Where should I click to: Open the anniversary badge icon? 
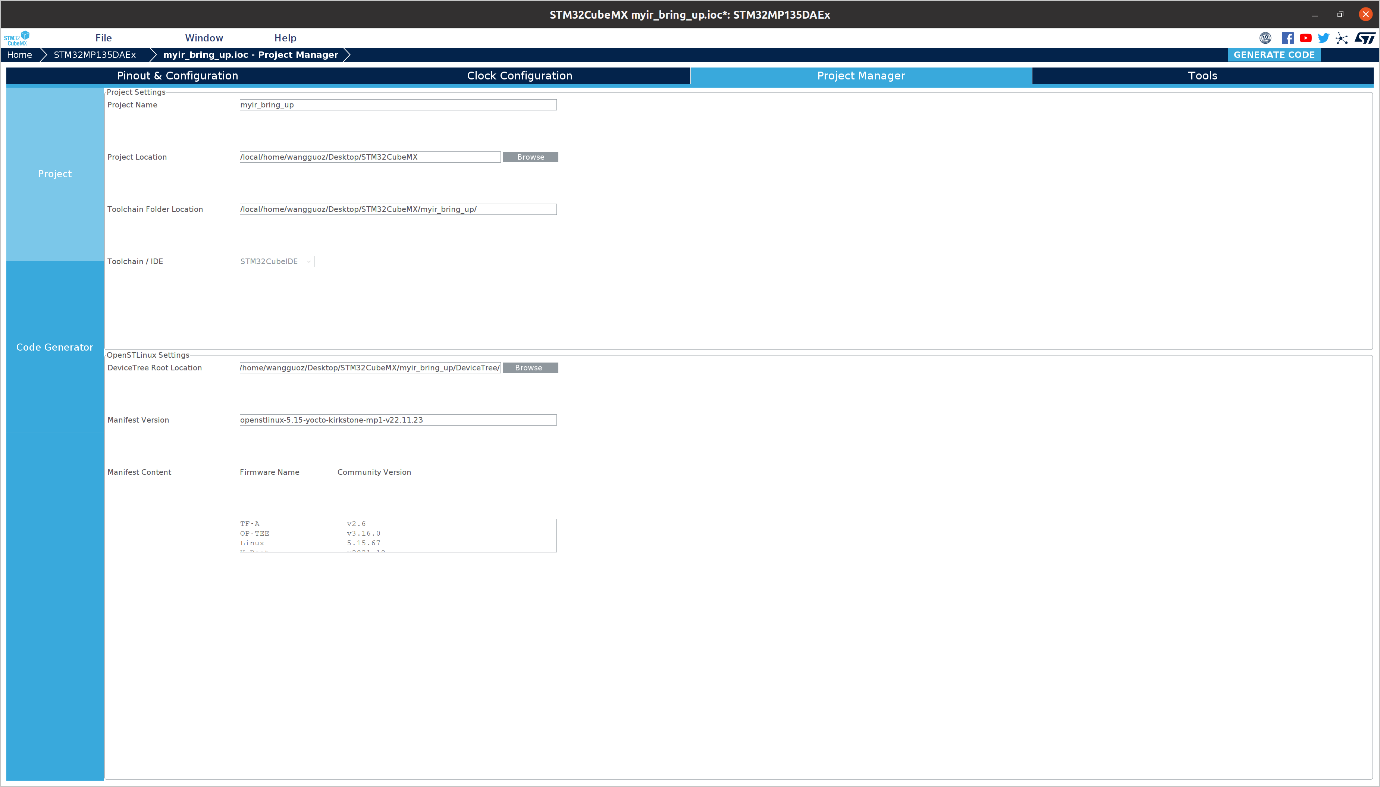(x=1265, y=38)
